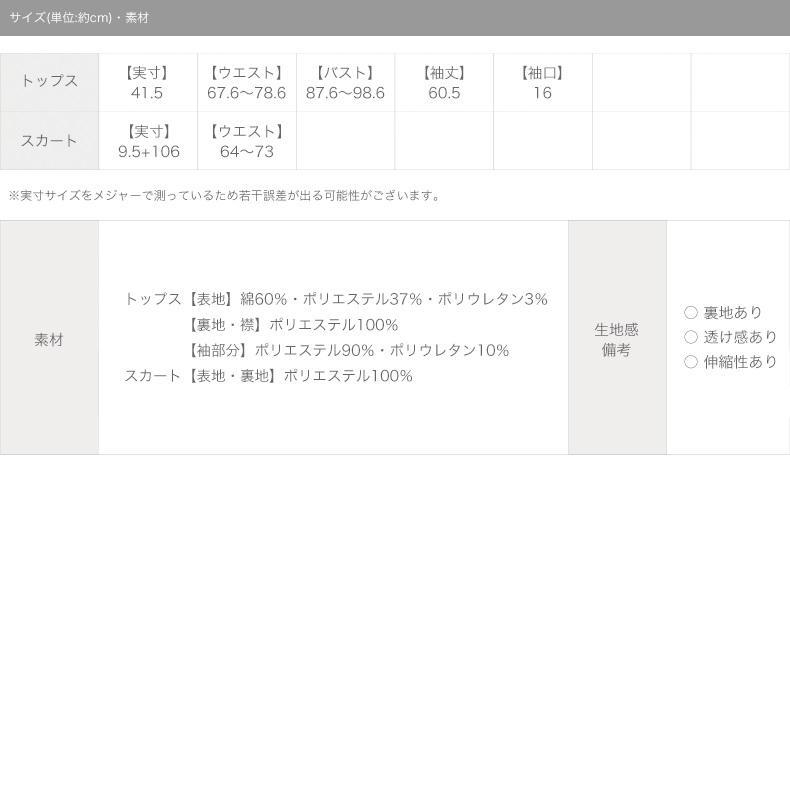The image size is (790, 808).
Task: Select the 裏地あり circle marker
Action: pos(691,312)
